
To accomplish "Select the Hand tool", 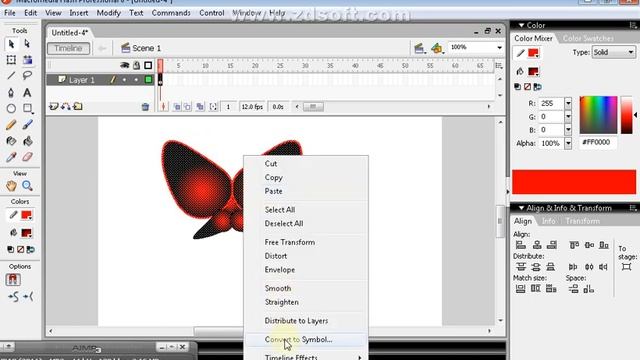I will [x=11, y=186].
